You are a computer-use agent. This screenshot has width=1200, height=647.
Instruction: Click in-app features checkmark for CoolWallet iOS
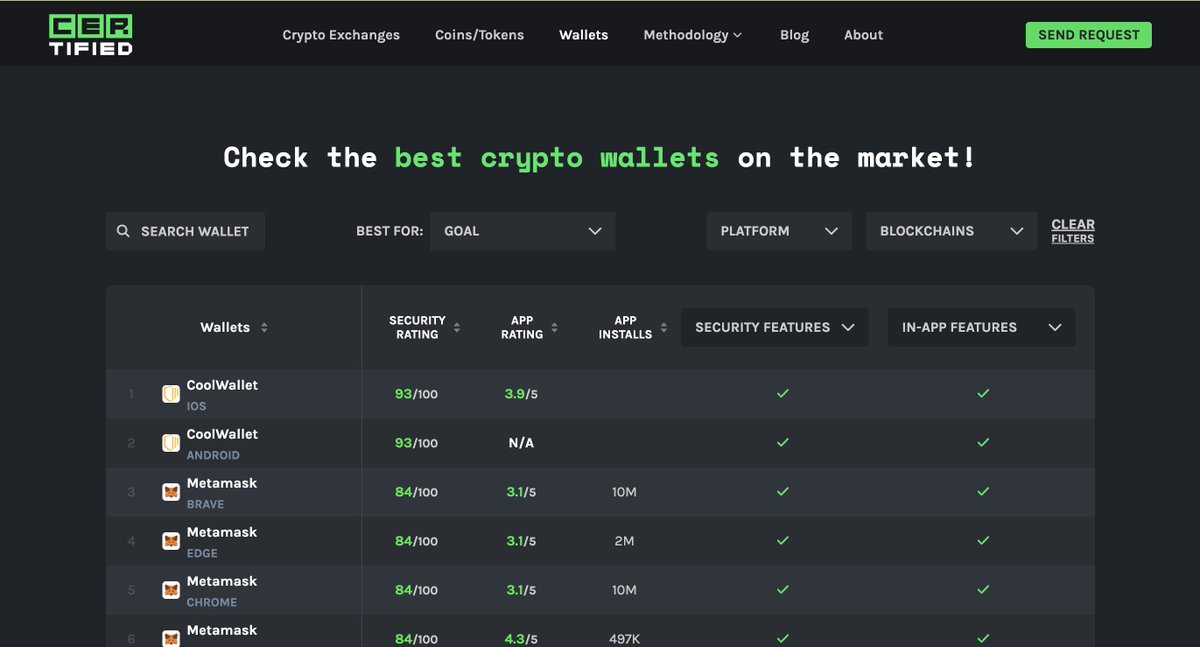983,394
